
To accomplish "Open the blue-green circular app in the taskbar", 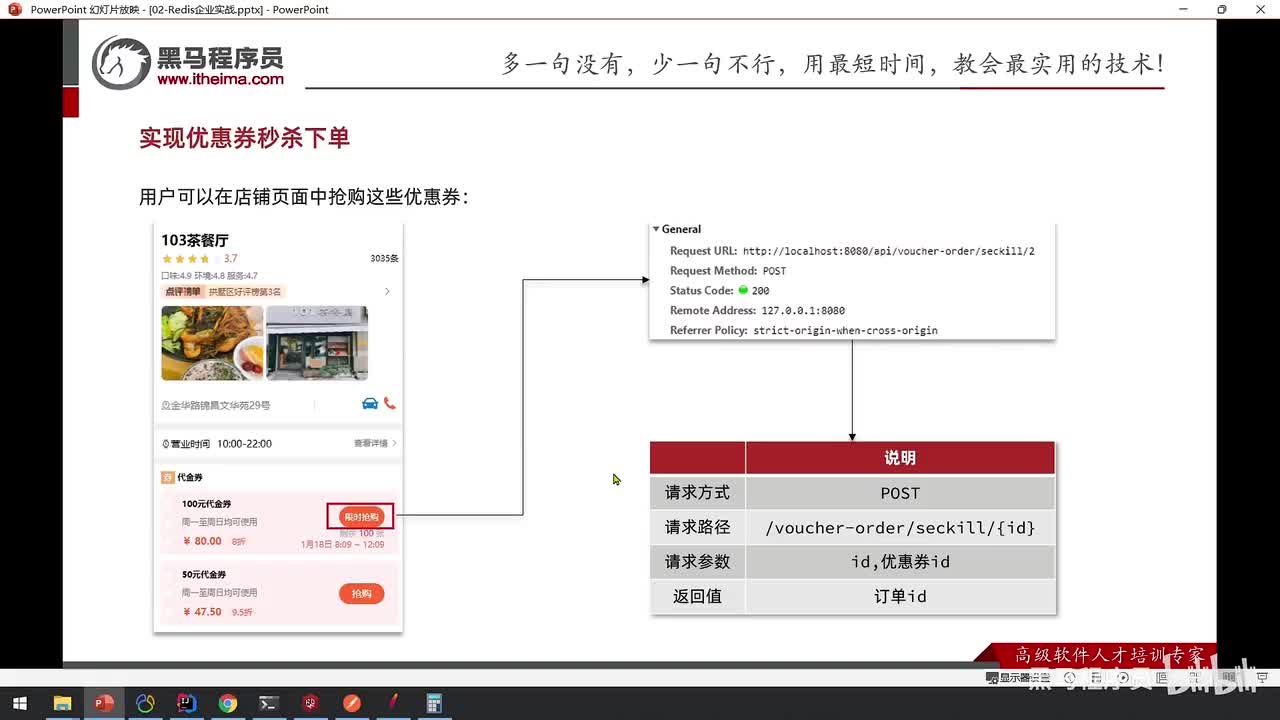I will (x=145, y=704).
